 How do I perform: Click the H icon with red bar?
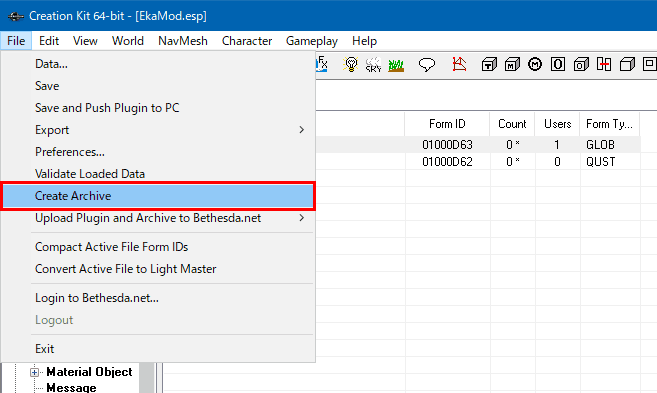tap(604, 65)
